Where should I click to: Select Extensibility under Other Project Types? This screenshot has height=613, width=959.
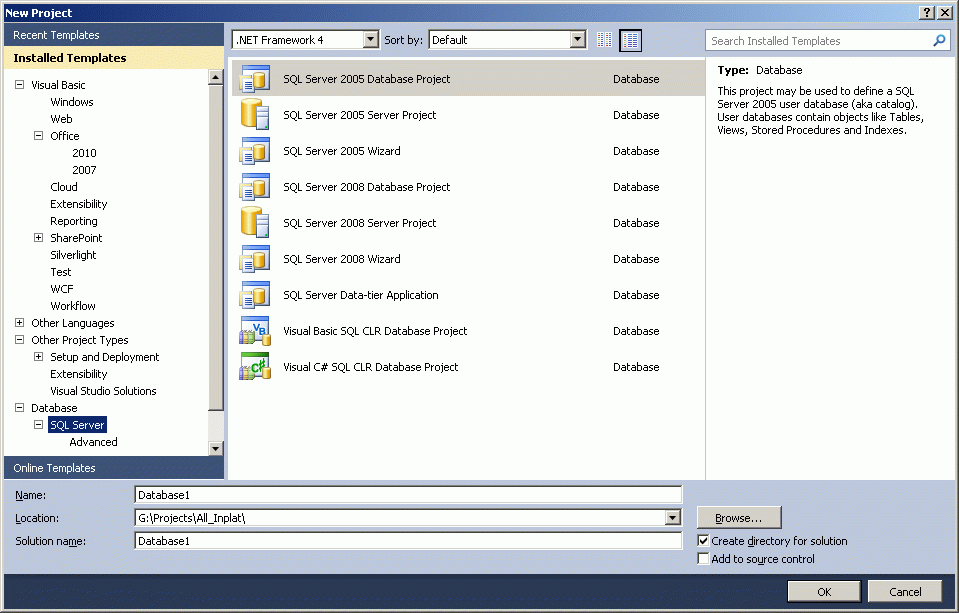coord(78,374)
